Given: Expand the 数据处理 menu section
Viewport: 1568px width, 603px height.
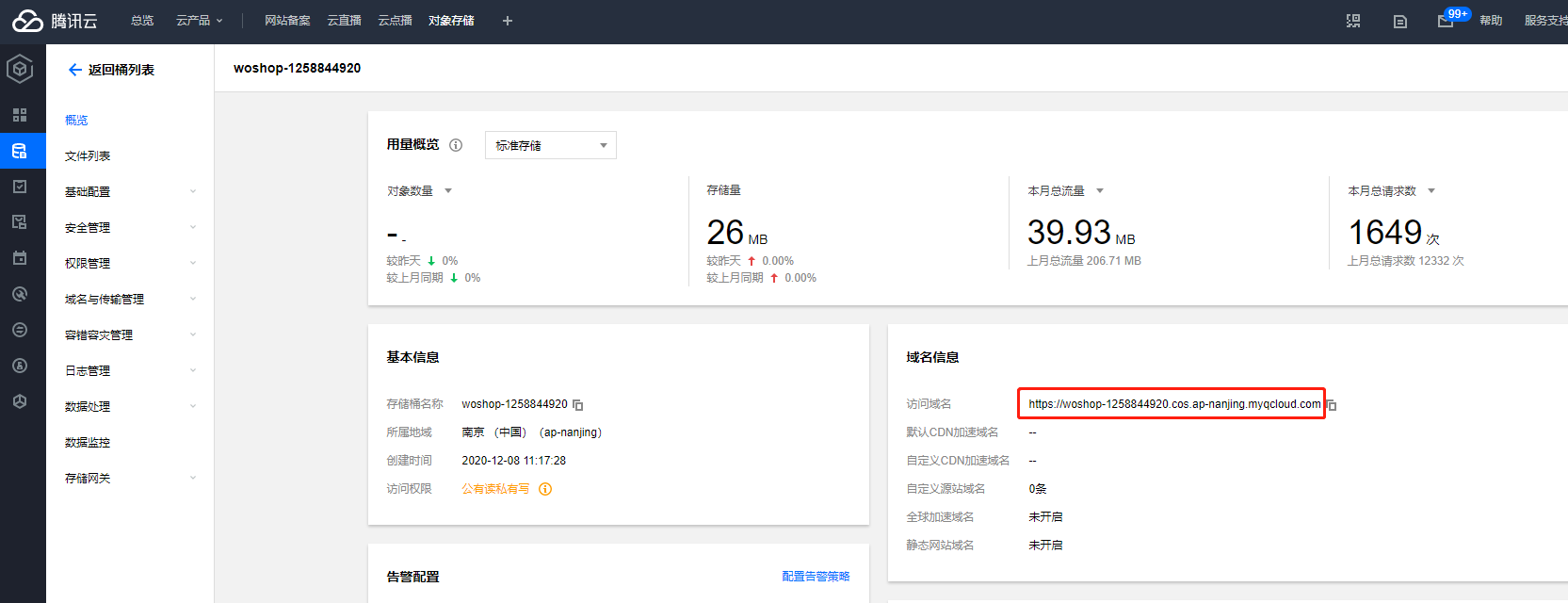Looking at the screenshot, I should point(130,407).
